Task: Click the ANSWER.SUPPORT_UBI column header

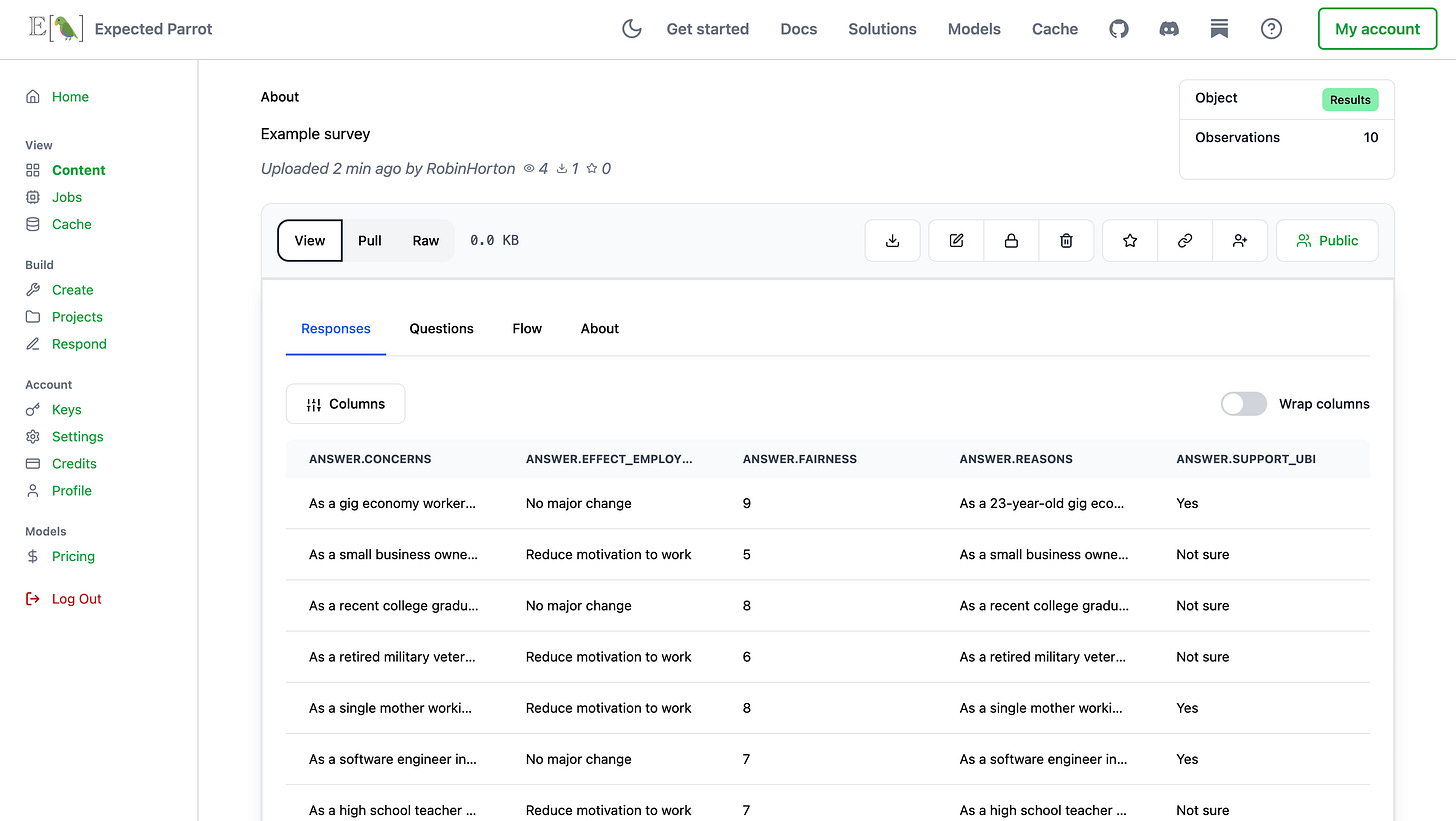Action: coord(1246,459)
